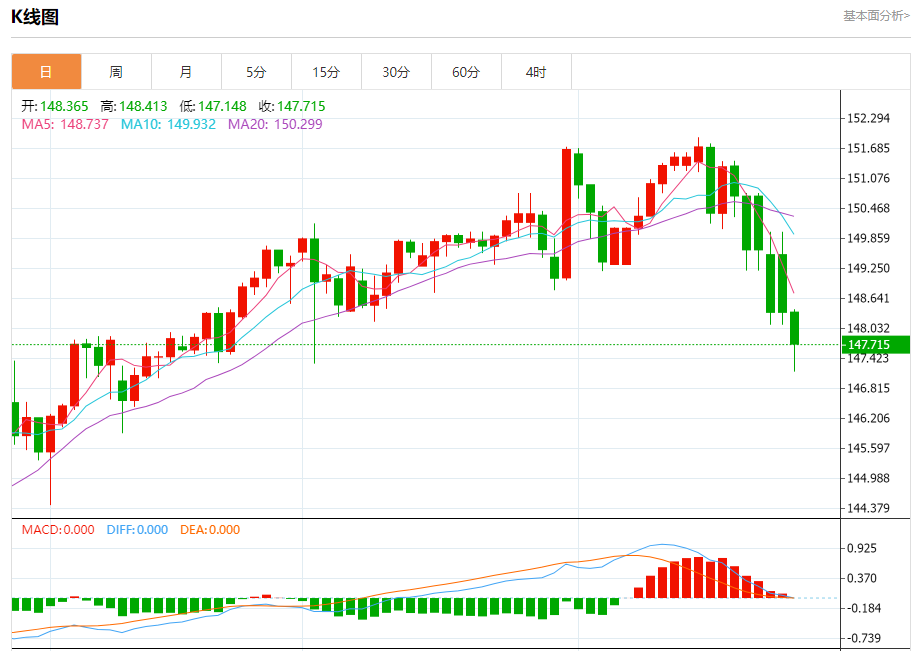
Task: Click the open price 148.365
Action: point(64,106)
